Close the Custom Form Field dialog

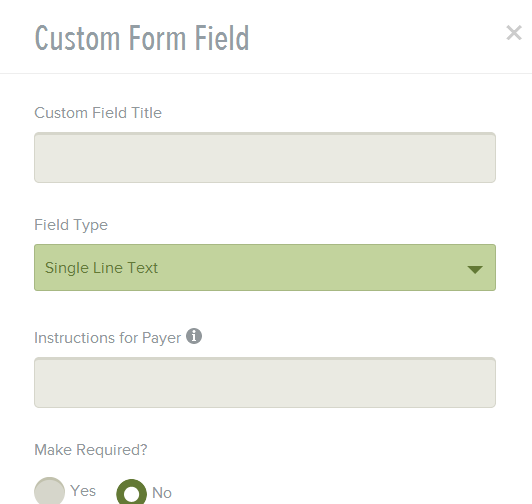[x=514, y=33]
